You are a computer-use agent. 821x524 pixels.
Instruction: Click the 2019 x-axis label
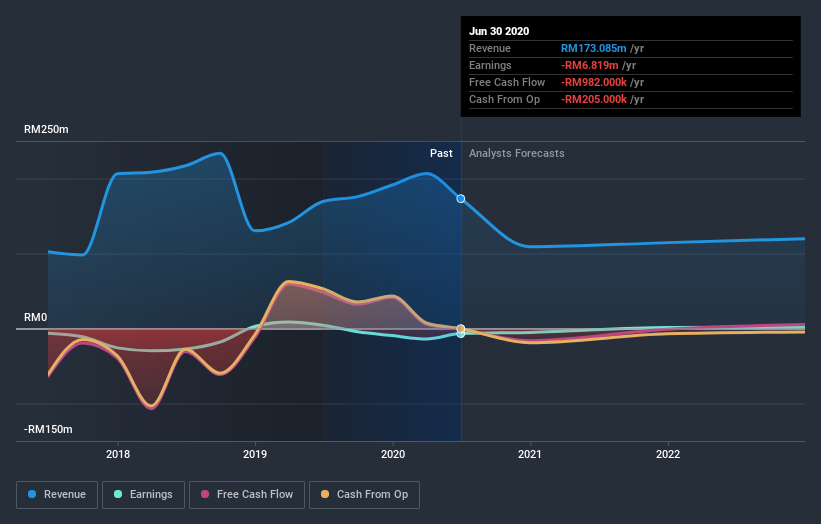point(255,454)
